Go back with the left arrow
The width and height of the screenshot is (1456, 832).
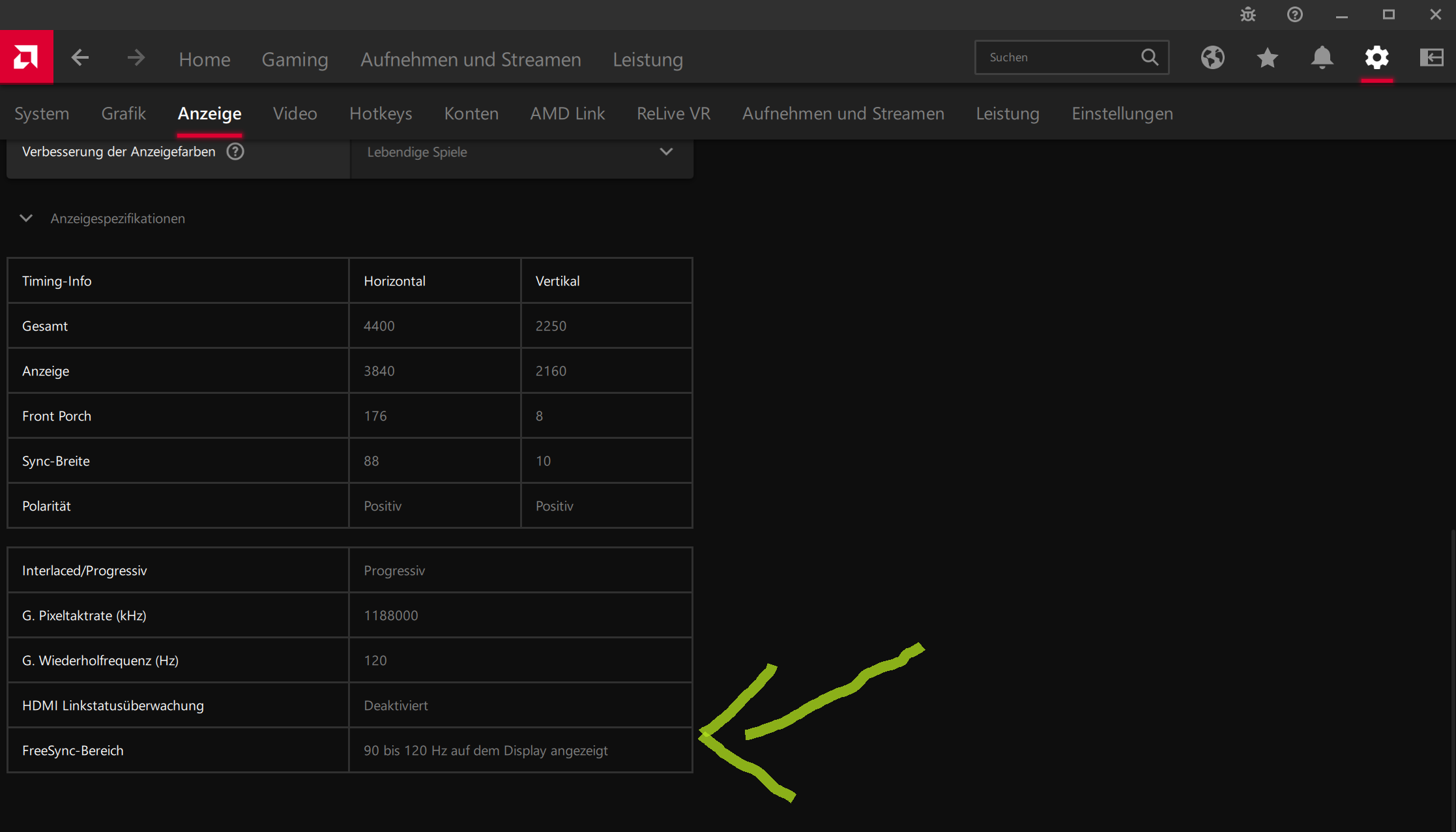tap(80, 58)
